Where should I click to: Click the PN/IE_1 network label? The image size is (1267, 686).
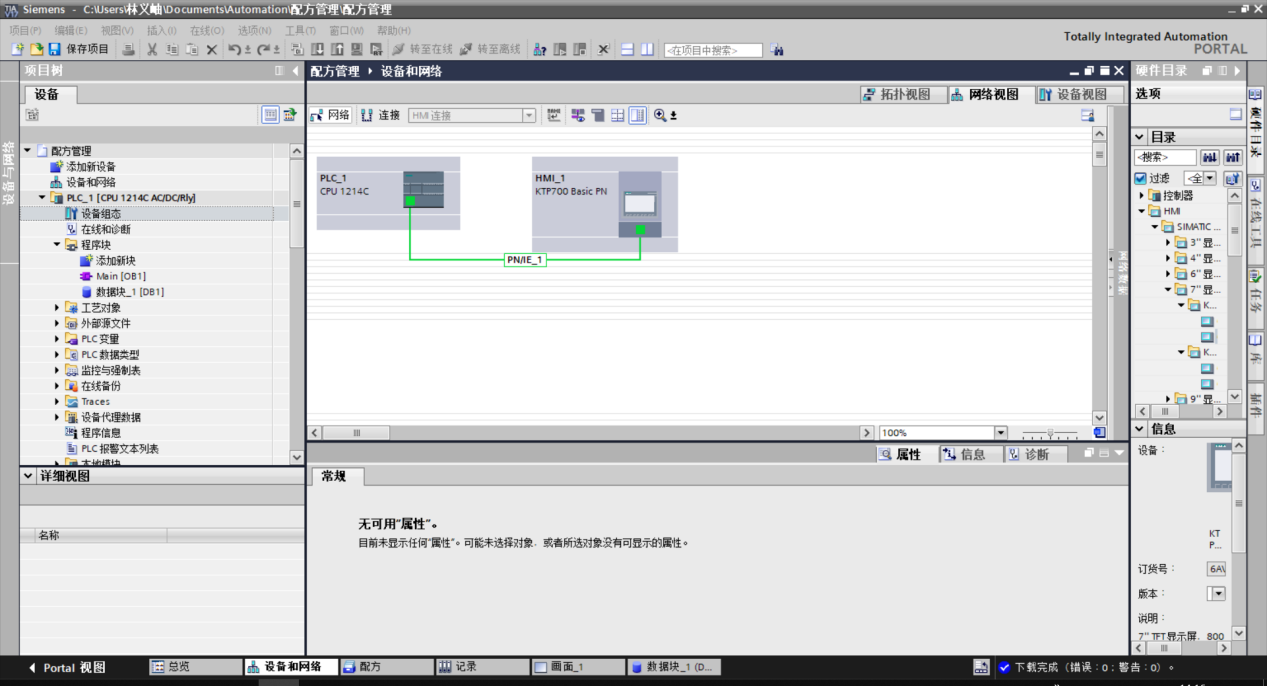tap(525, 259)
